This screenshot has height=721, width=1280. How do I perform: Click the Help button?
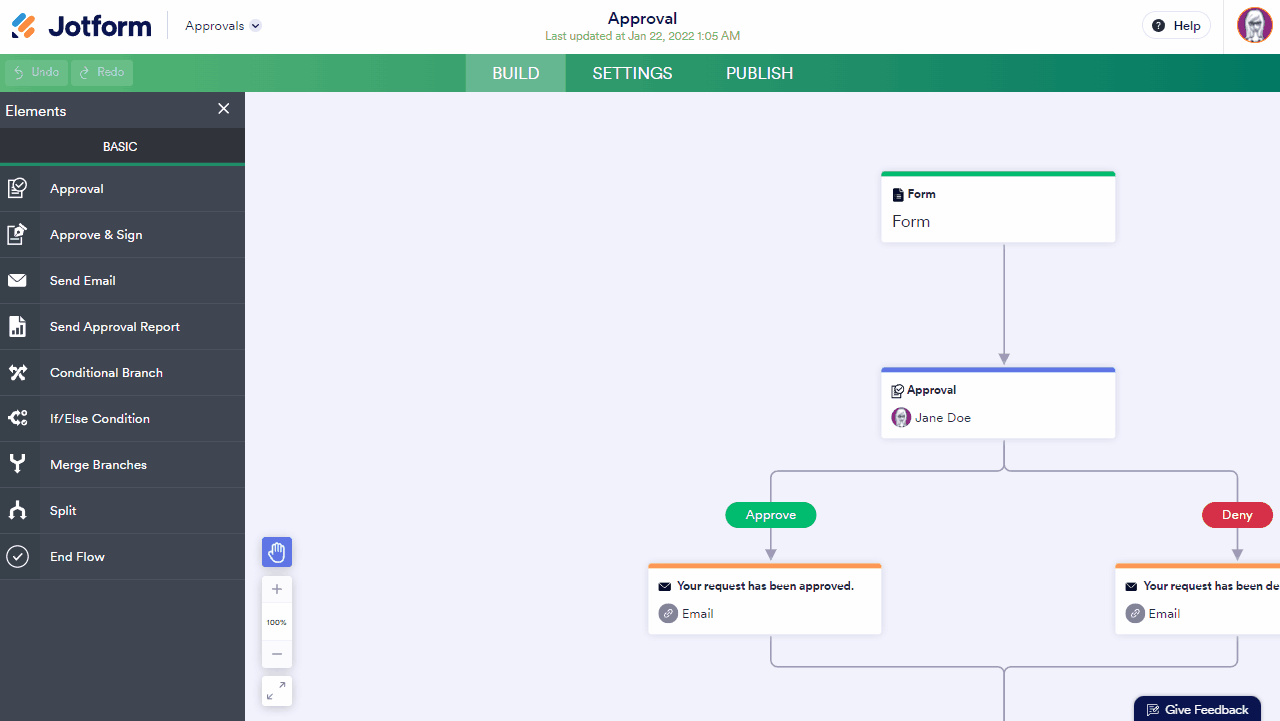[1176, 26]
